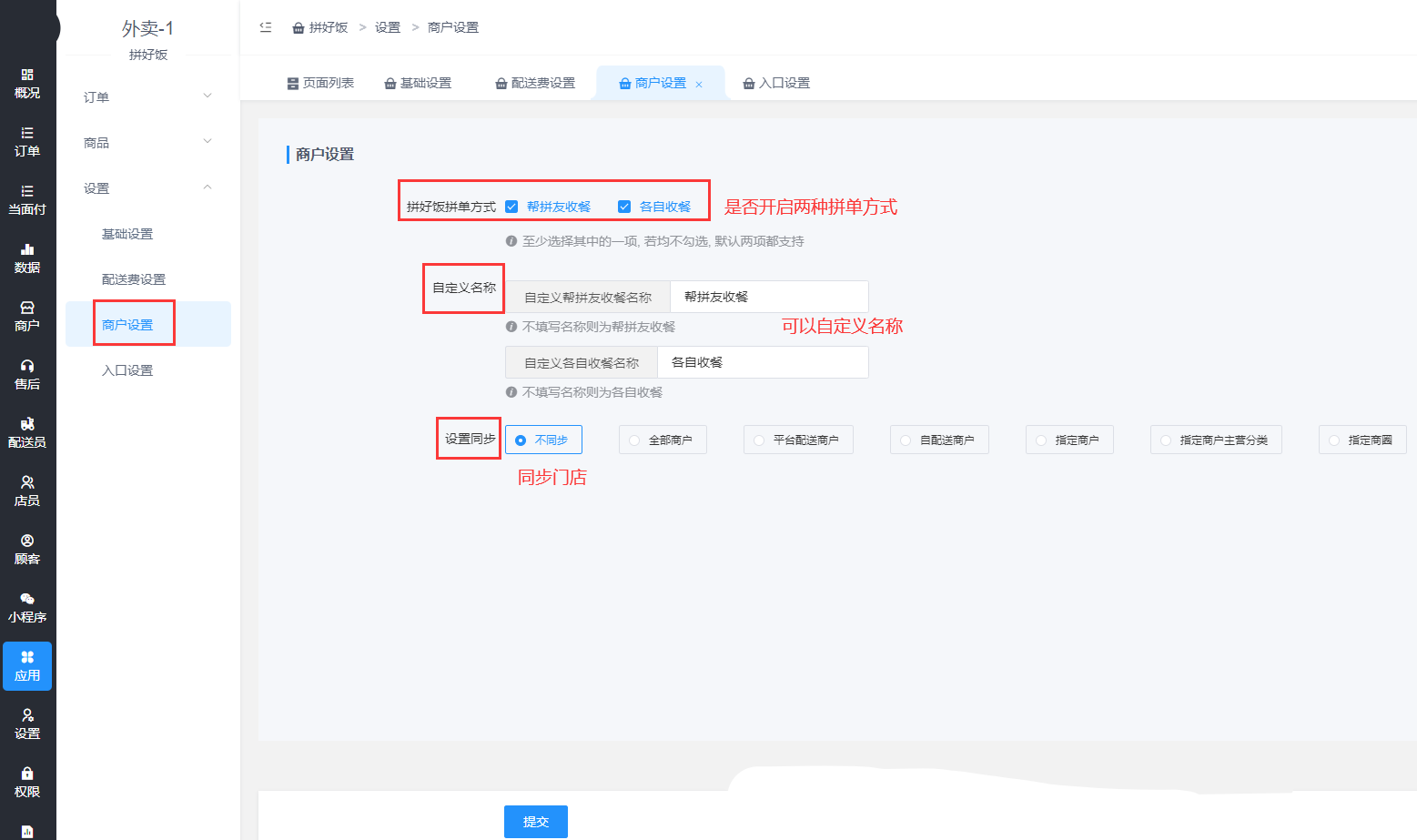Open the 小程序 mini-program sidebar icon
Screen dimensions: 1417x840
pos(27,608)
